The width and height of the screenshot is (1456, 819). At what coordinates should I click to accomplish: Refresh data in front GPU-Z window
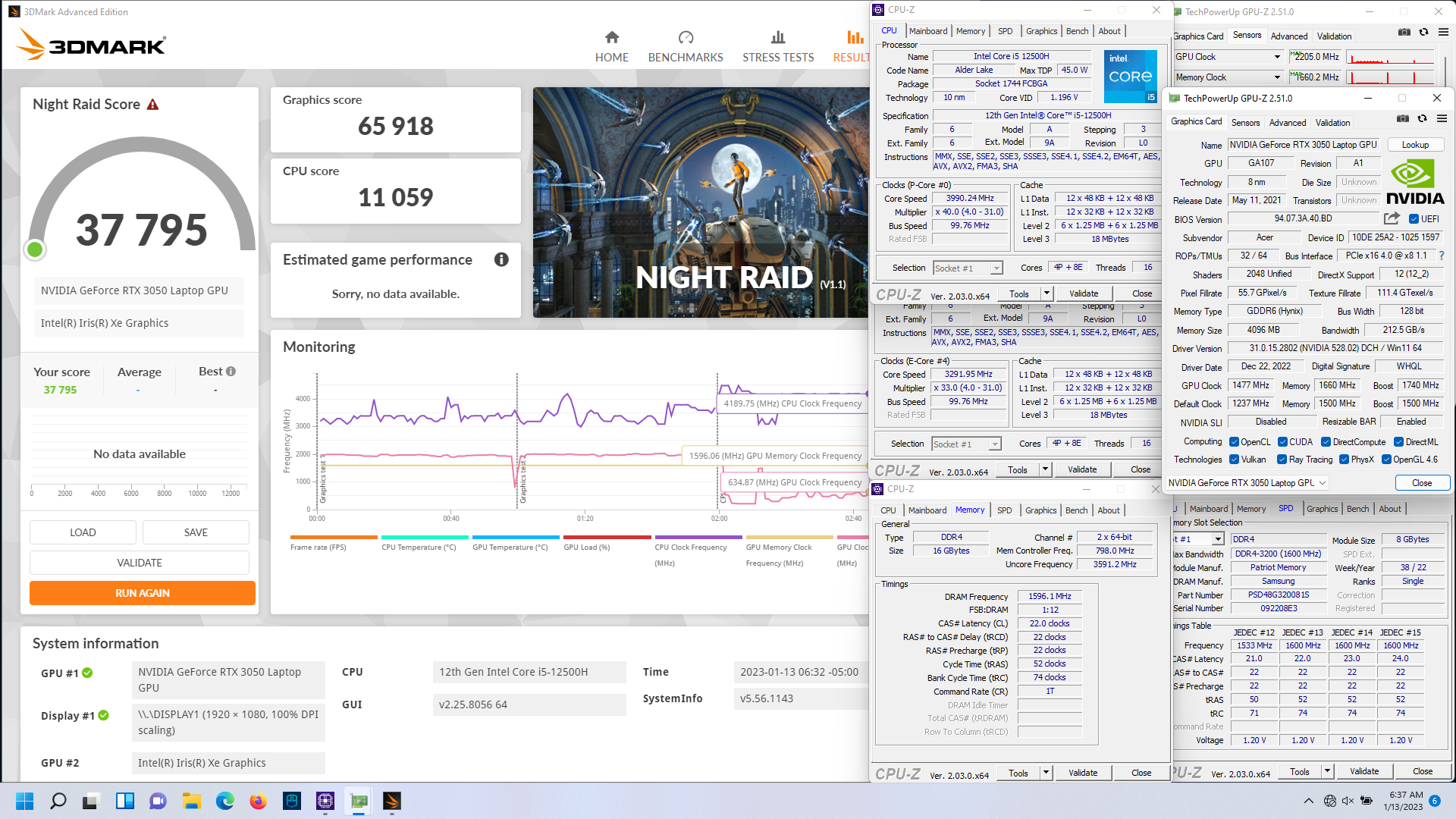pyautogui.click(x=1423, y=118)
